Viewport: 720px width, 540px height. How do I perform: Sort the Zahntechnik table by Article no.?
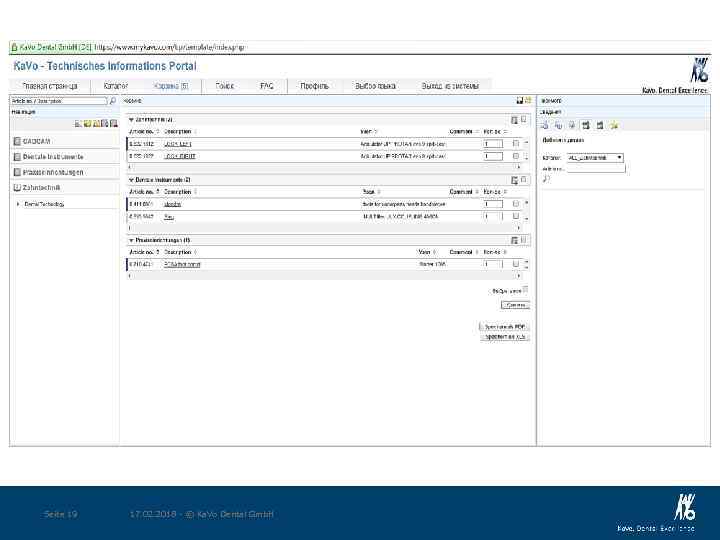click(144, 132)
